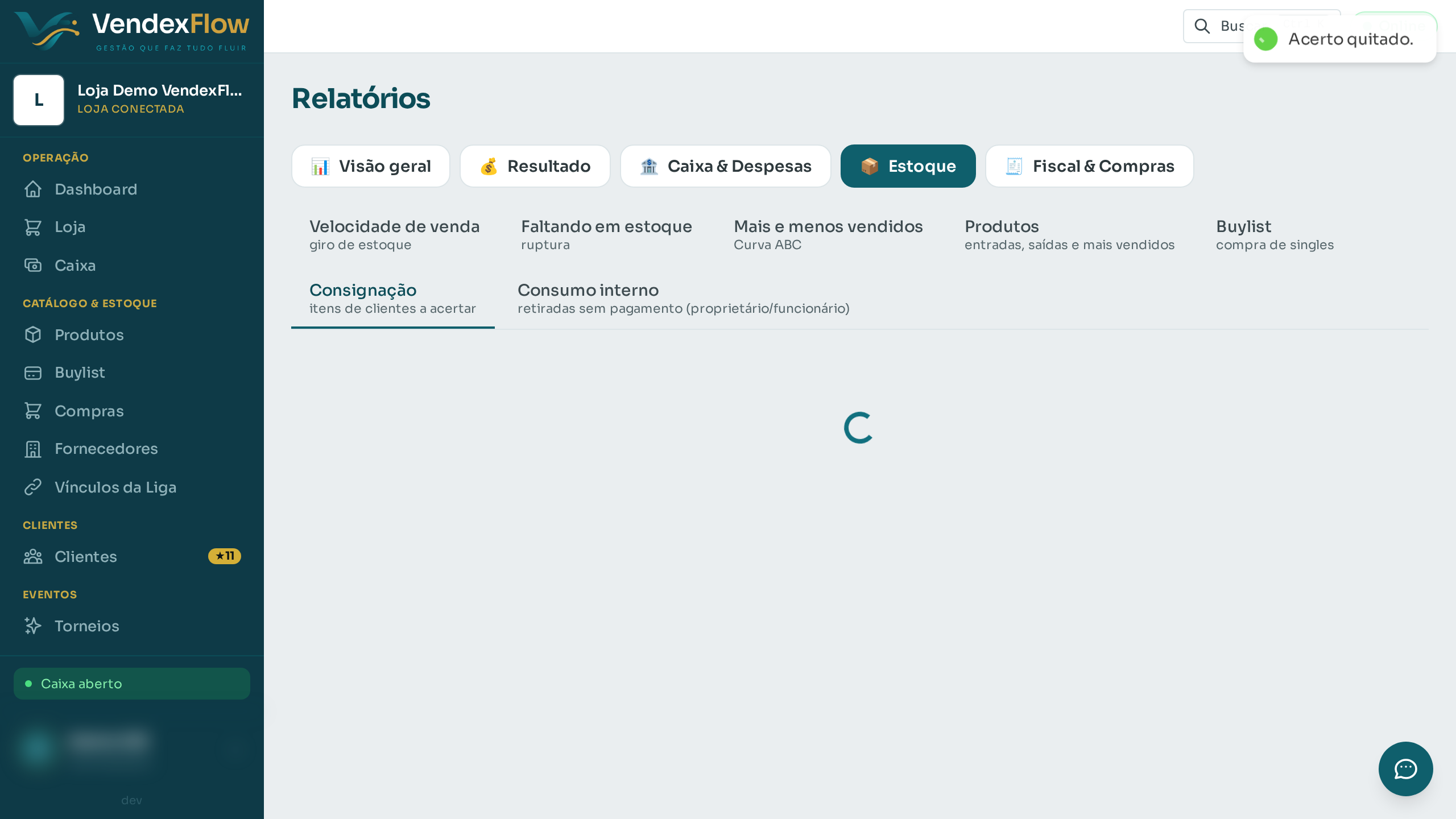Click the Caixa aberto status button

pos(132,684)
